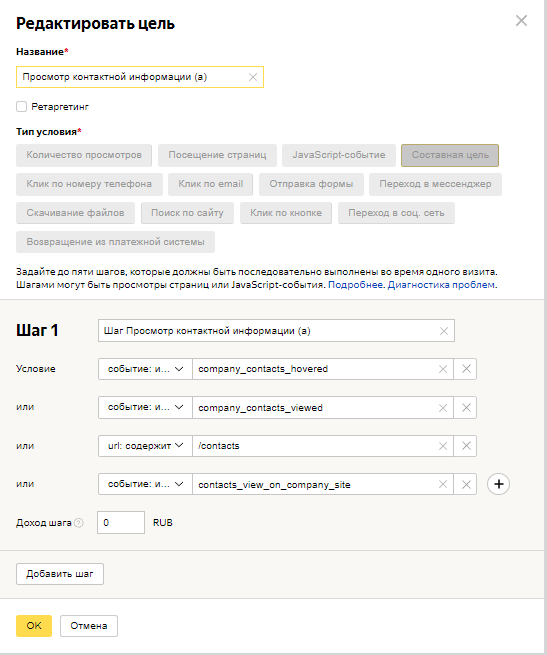547x655 pixels.
Task: Remove the company_contacts_viewed condition row
Action: coord(466,408)
